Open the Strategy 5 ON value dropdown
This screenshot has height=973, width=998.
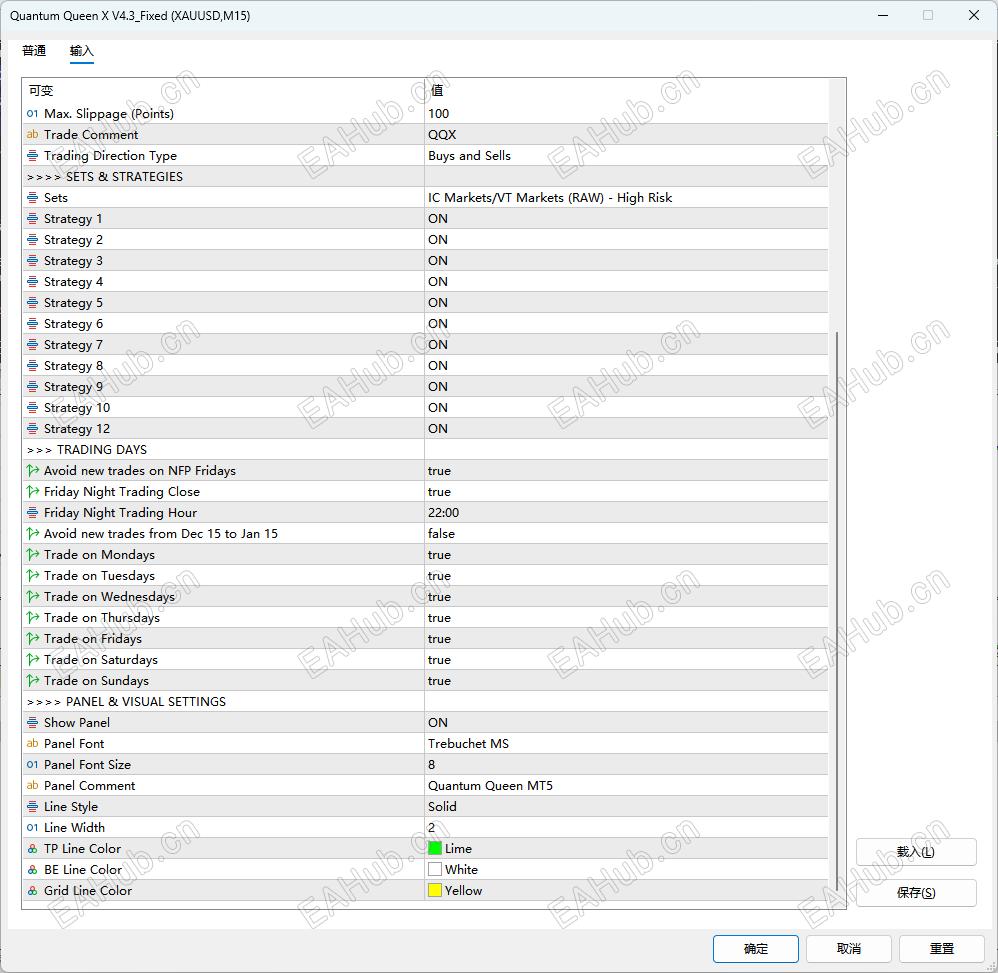(x=626, y=303)
